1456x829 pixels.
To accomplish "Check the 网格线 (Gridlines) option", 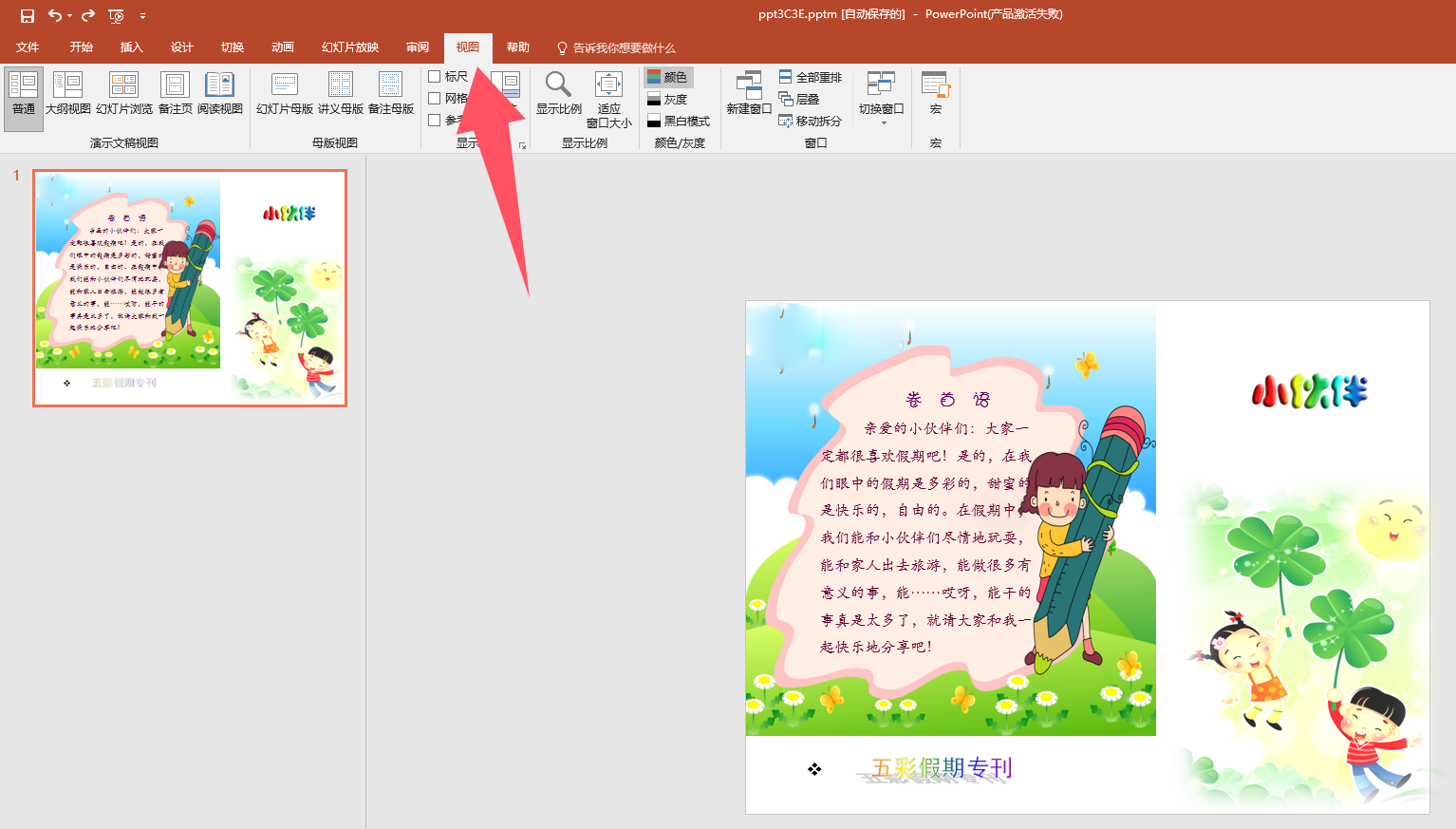I will pos(436,98).
